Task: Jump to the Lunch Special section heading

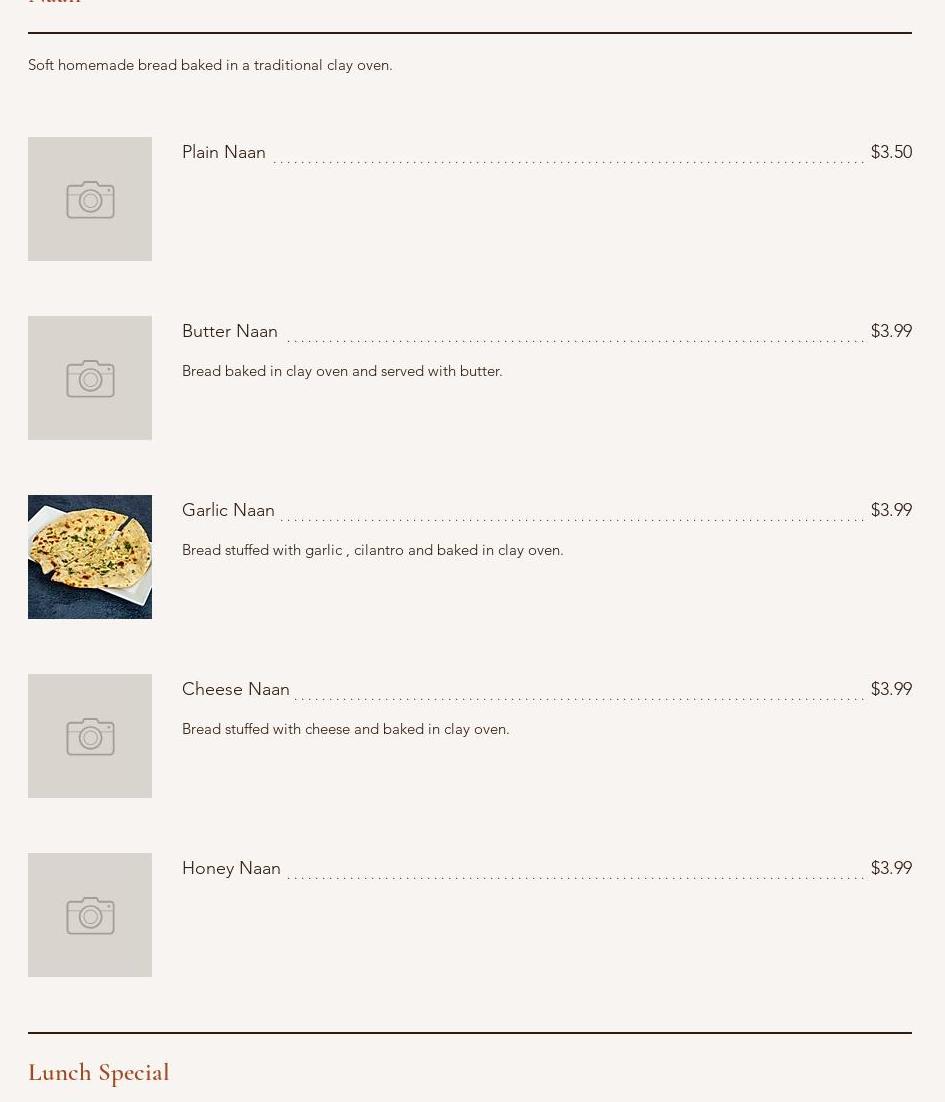Action: point(99,1072)
